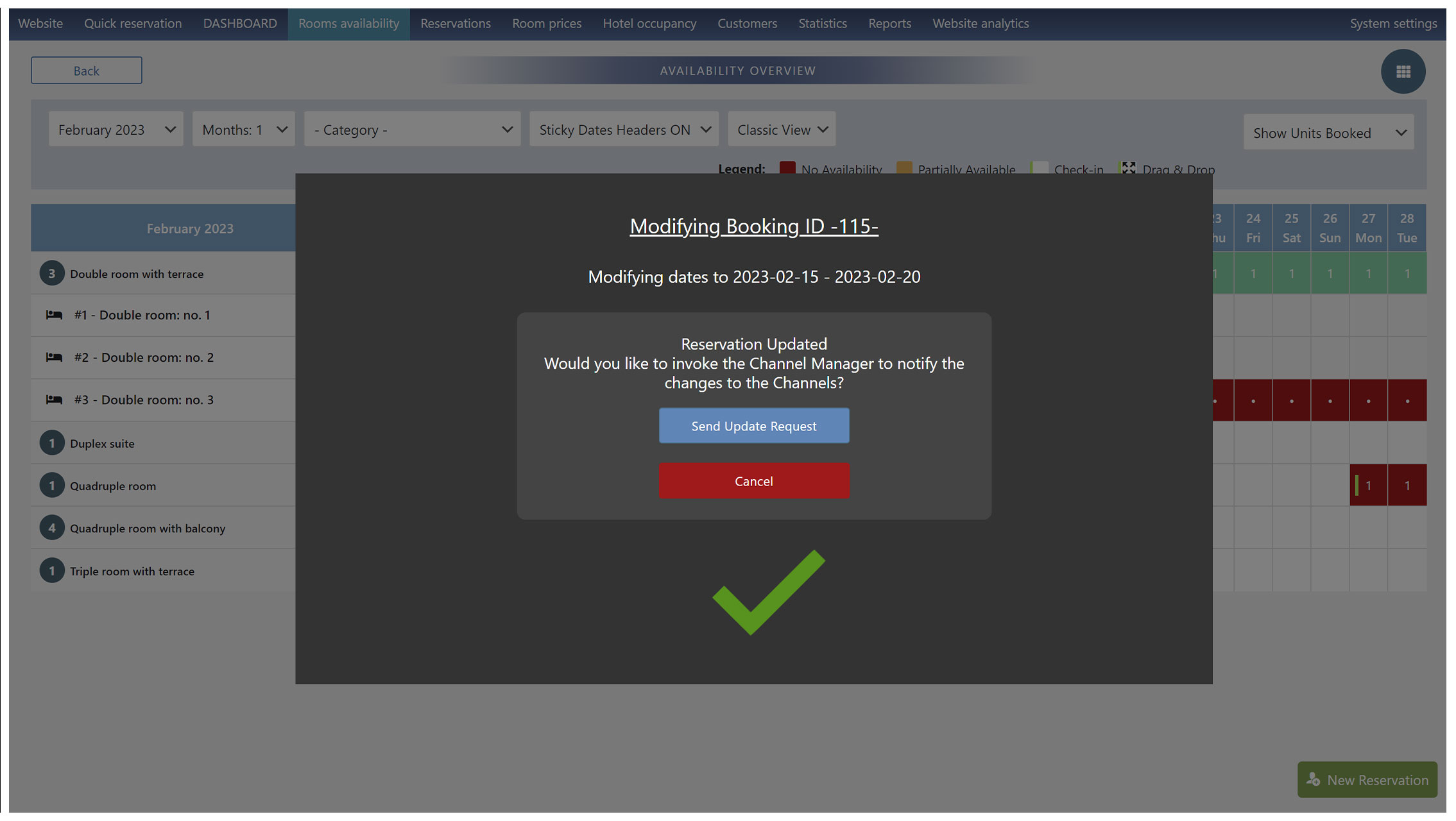Open the Reservations menu

coord(456,24)
